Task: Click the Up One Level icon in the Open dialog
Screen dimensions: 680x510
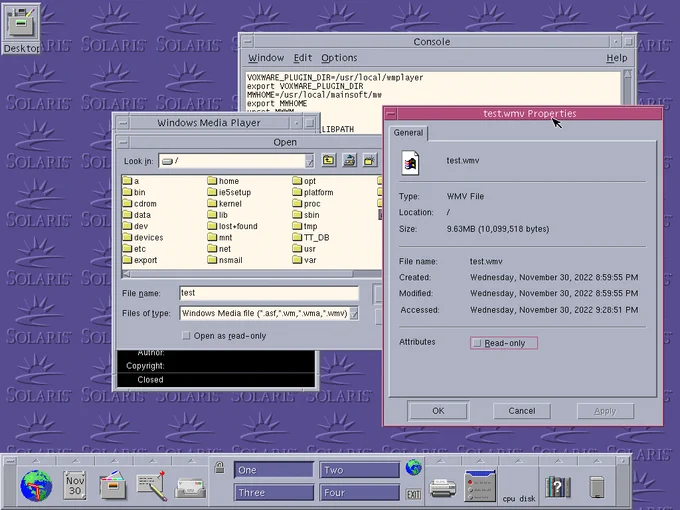Action: point(329,160)
